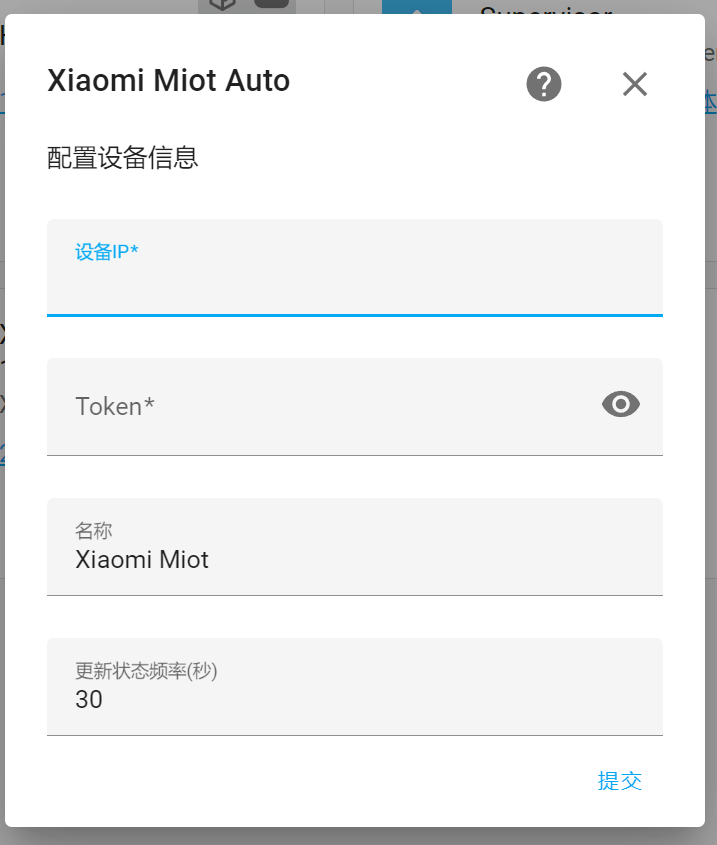Image resolution: width=717 pixels, height=845 pixels.
Task: Click the 更新状态频率(秒) label
Action: 146,670
